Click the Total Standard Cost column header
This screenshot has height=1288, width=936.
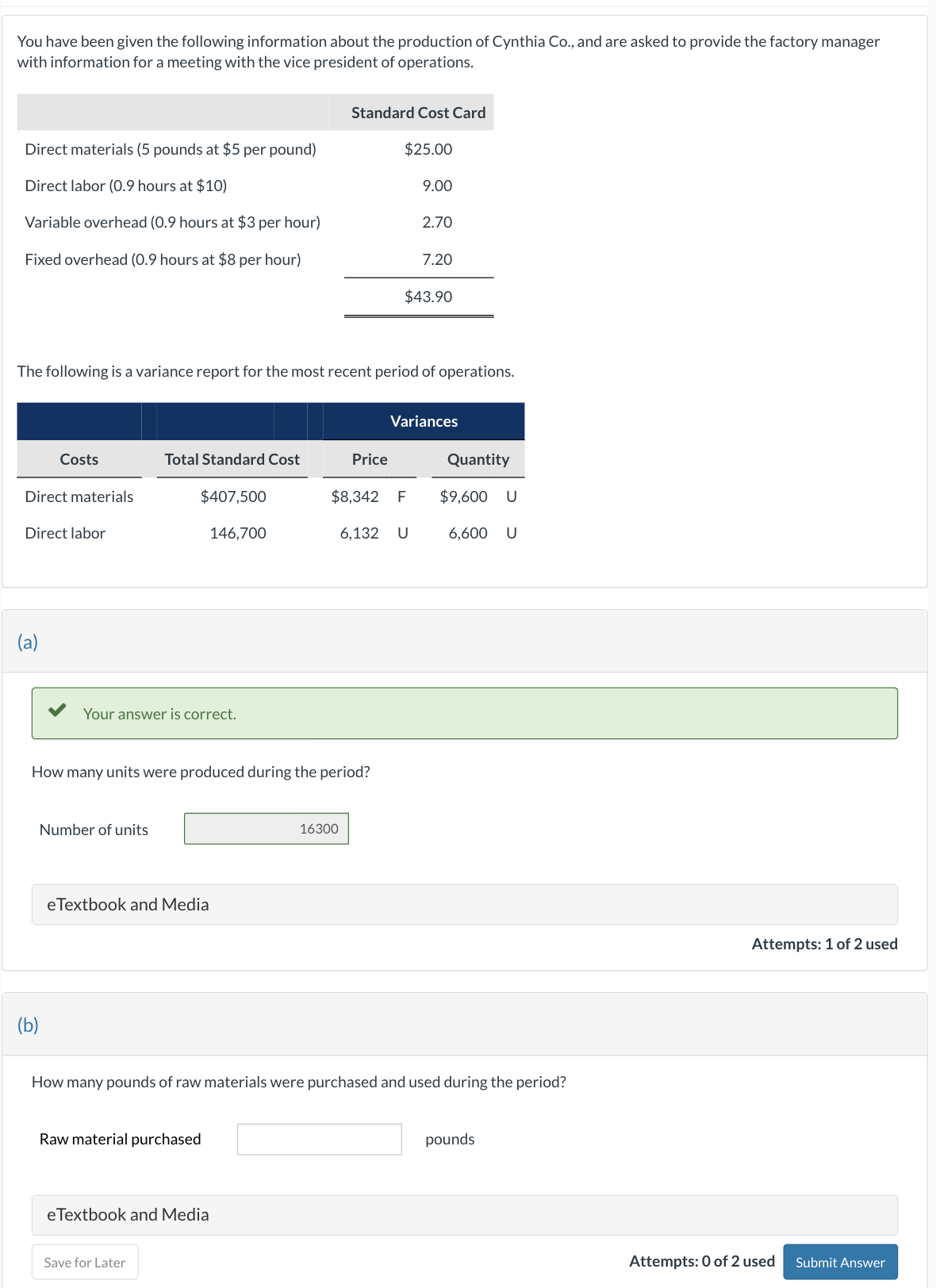(x=232, y=459)
